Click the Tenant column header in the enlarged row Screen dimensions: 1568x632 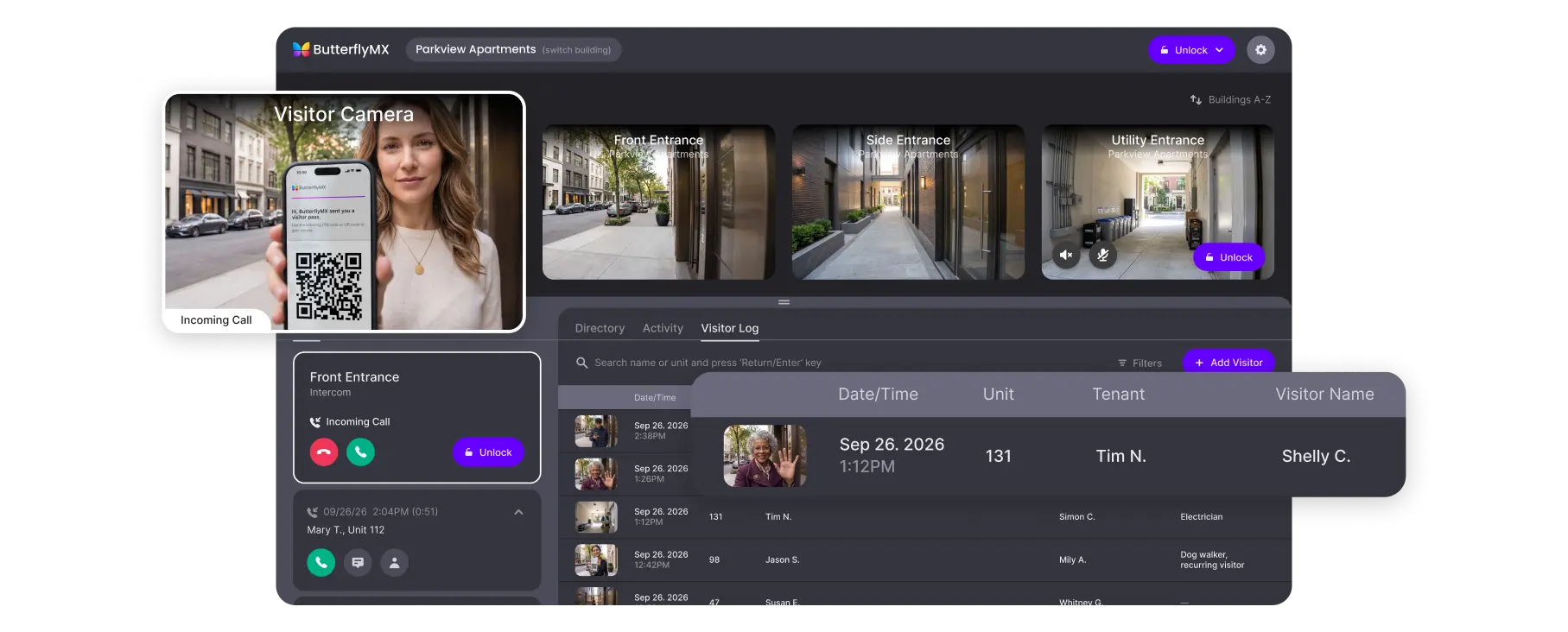(x=1118, y=394)
